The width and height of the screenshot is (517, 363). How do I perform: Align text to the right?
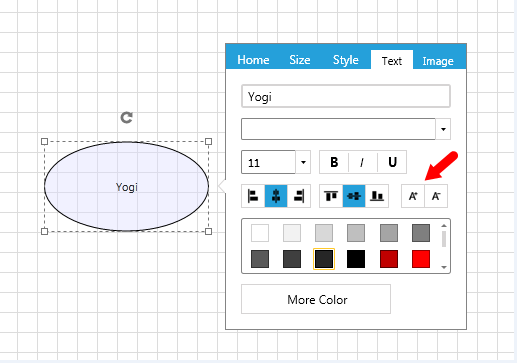(x=299, y=196)
